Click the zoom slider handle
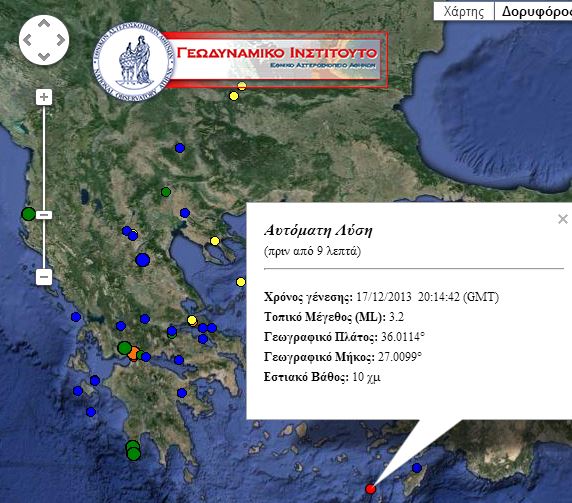This screenshot has height=503, width=572. pos(44,215)
